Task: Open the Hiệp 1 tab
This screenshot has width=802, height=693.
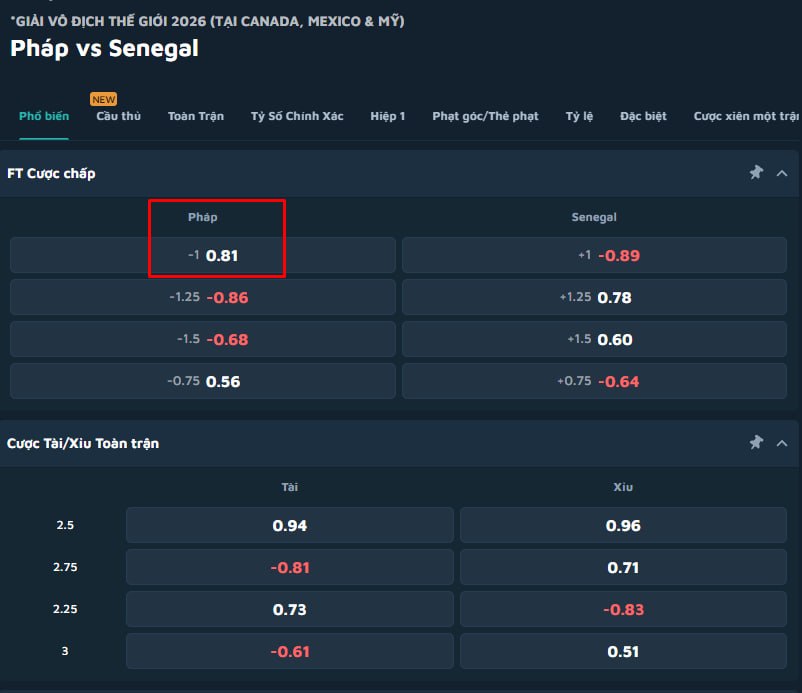Action: (x=388, y=116)
